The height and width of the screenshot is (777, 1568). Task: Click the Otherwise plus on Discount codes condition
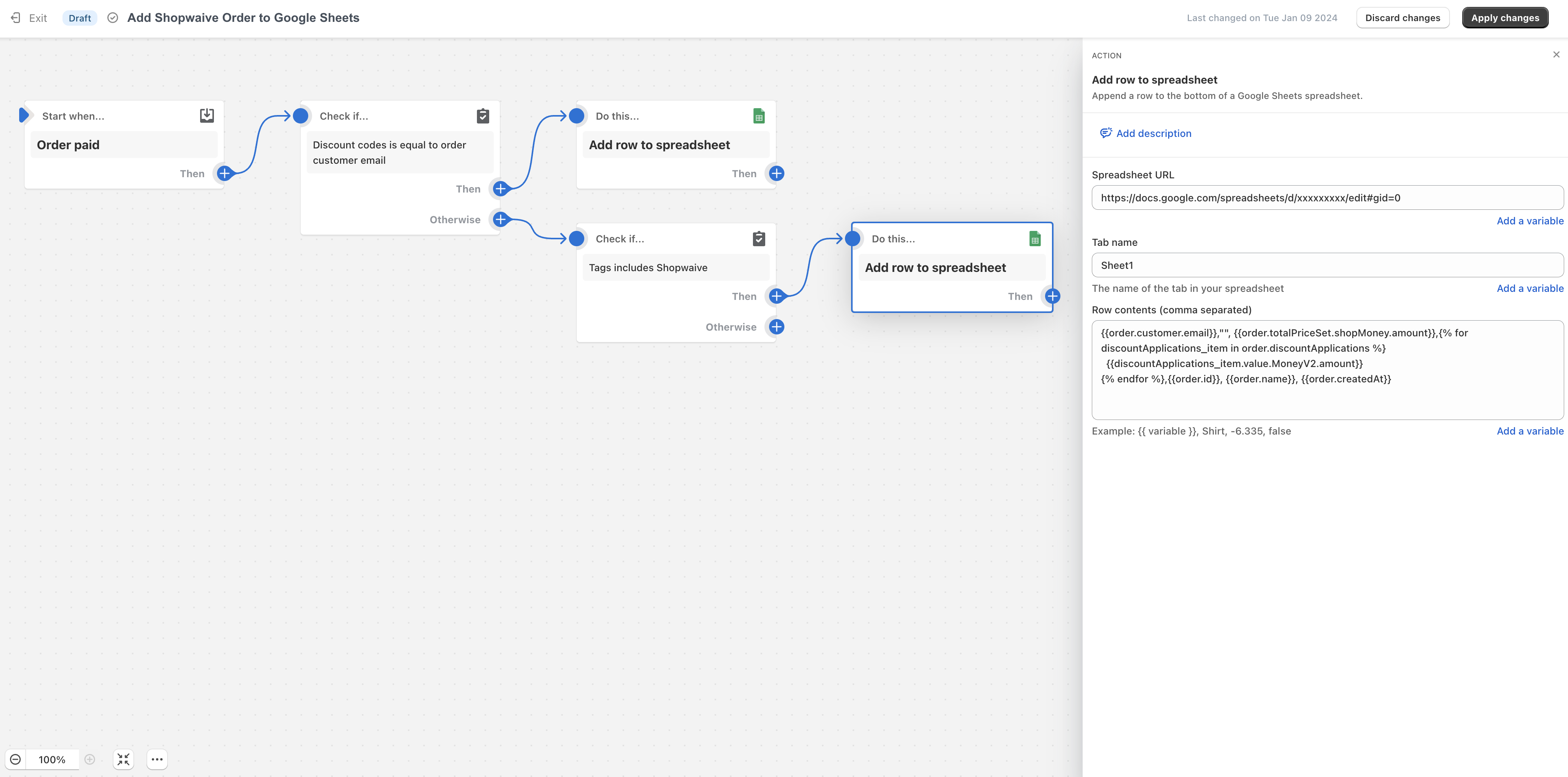point(500,219)
